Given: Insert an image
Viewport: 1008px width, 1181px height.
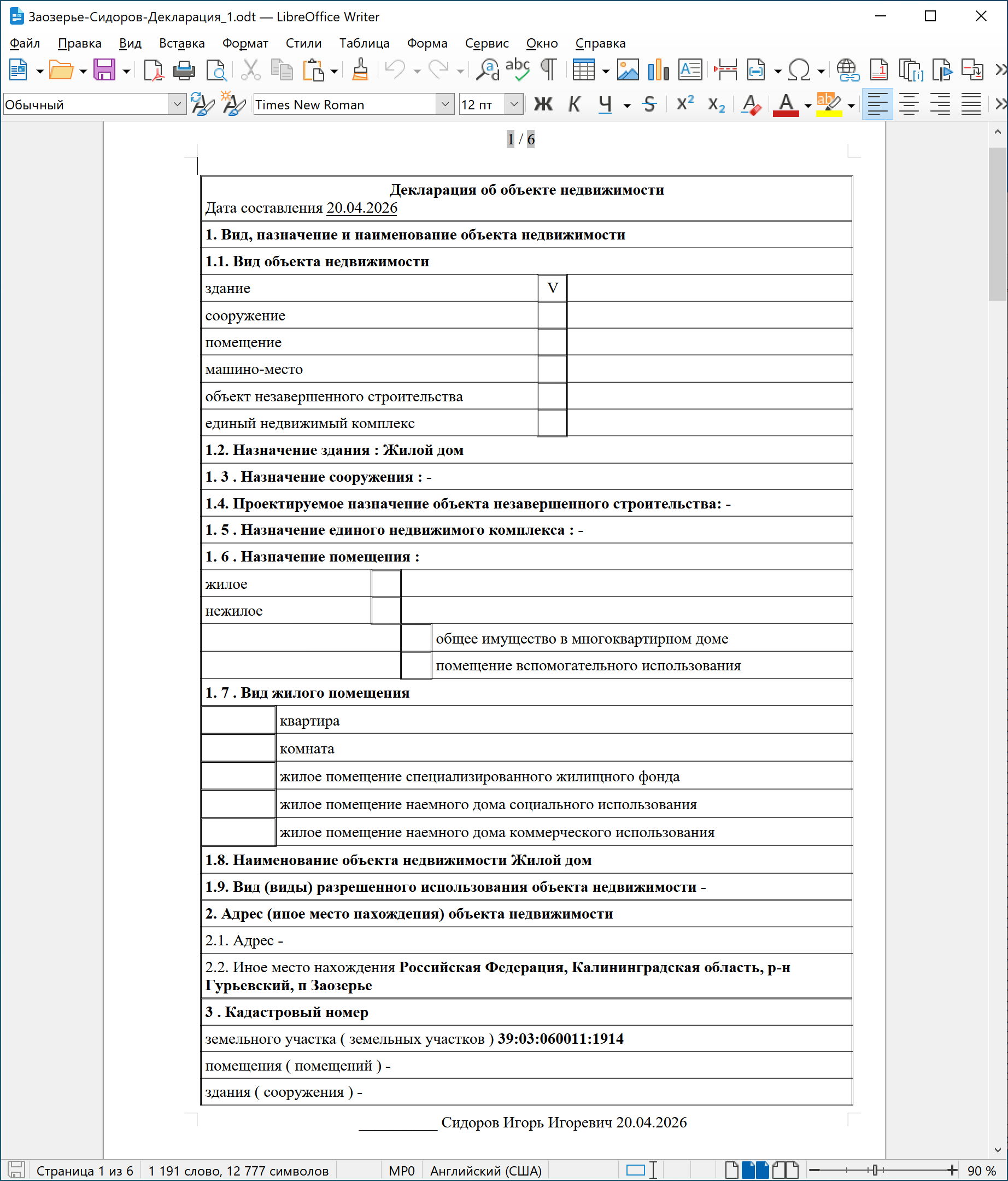Looking at the screenshot, I should click(x=628, y=70).
